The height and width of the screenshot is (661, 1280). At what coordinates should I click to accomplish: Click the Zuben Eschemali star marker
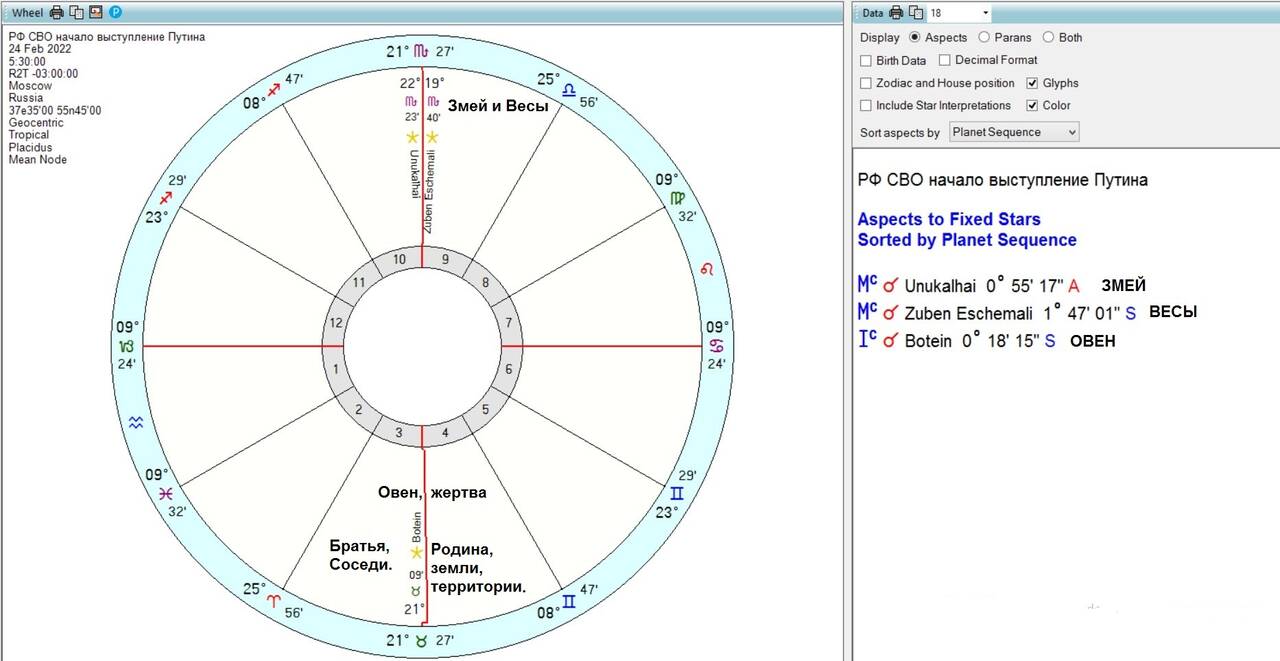[433, 137]
